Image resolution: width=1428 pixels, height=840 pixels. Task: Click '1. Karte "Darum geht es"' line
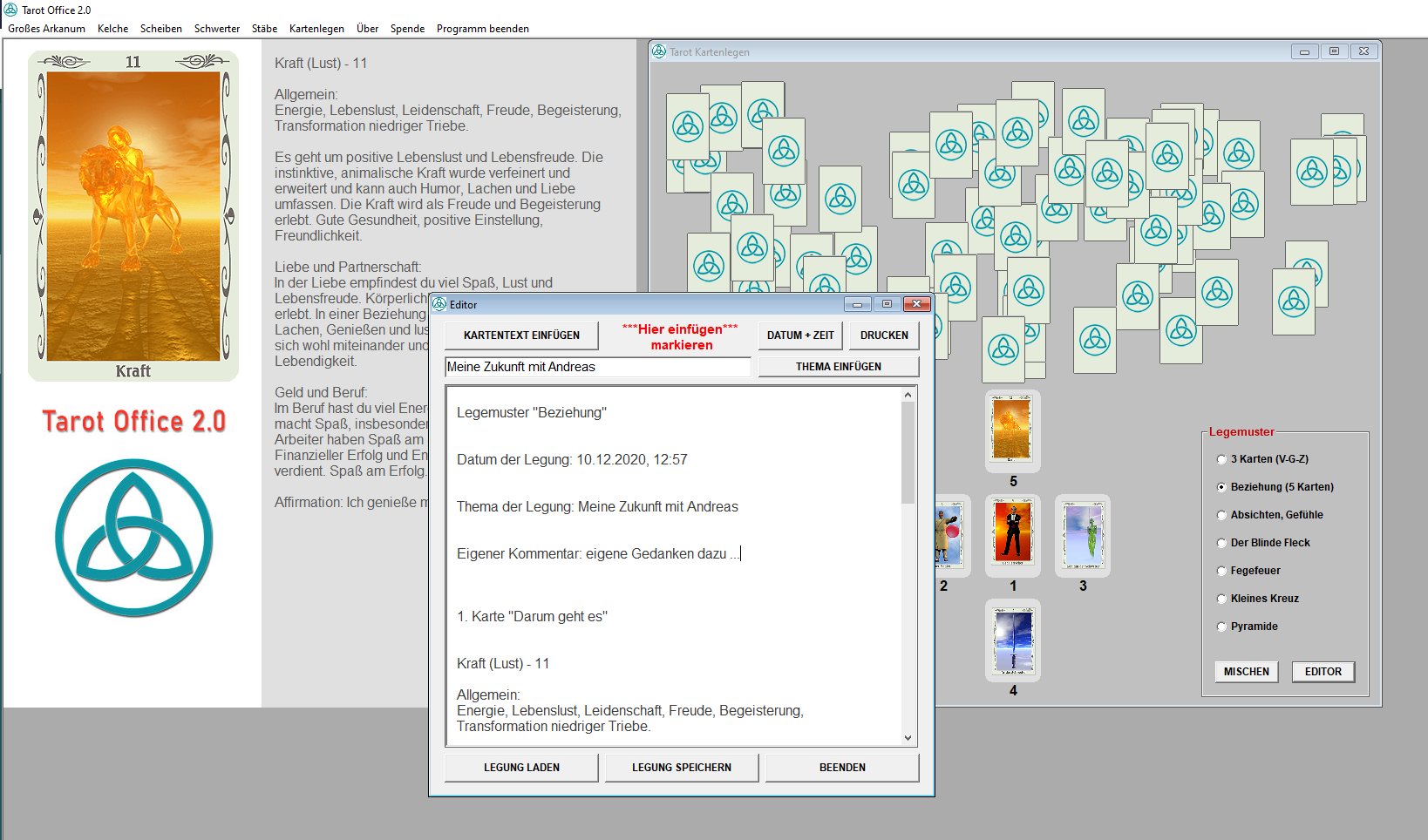(x=532, y=617)
